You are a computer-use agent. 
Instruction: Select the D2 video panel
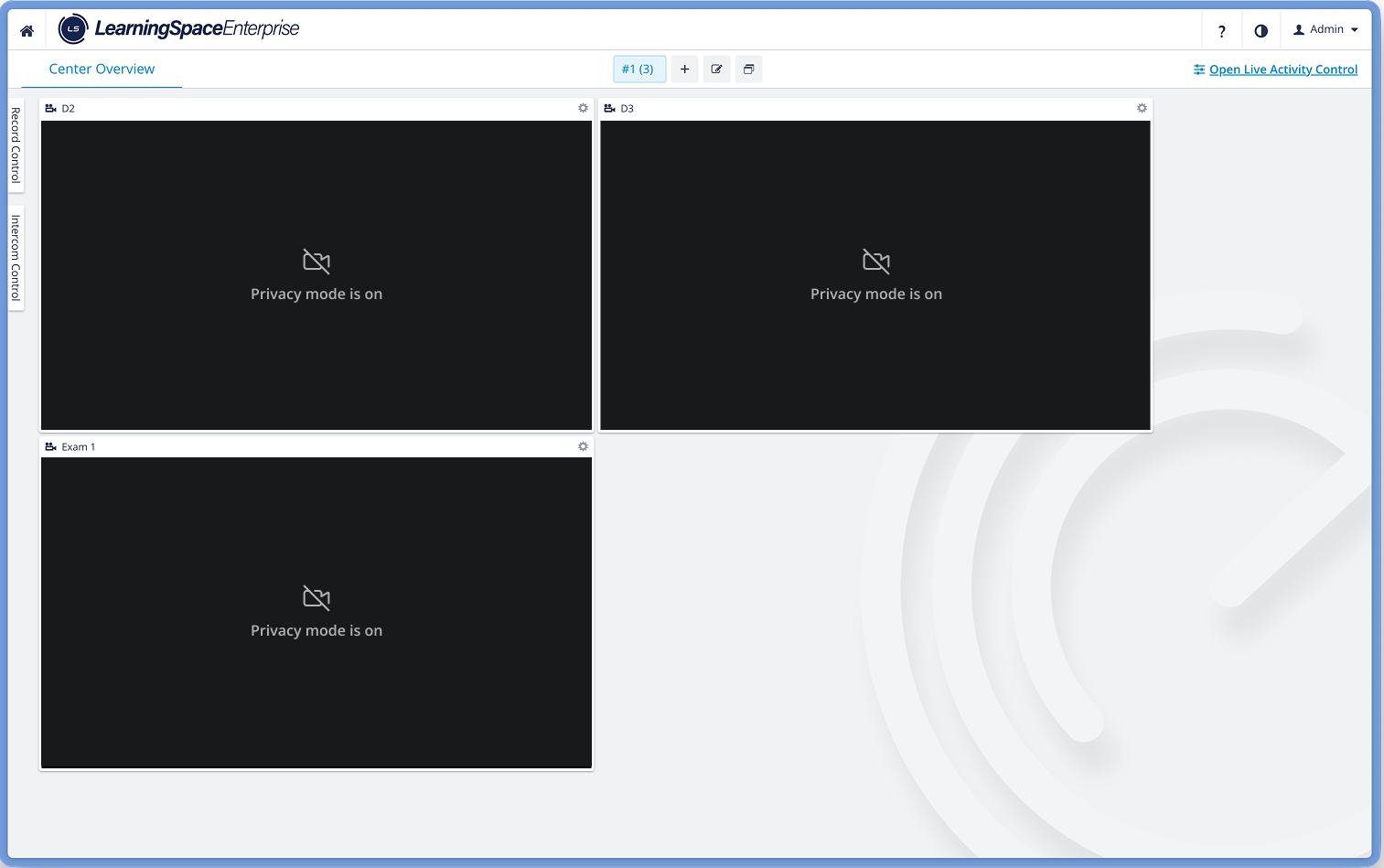point(316,274)
